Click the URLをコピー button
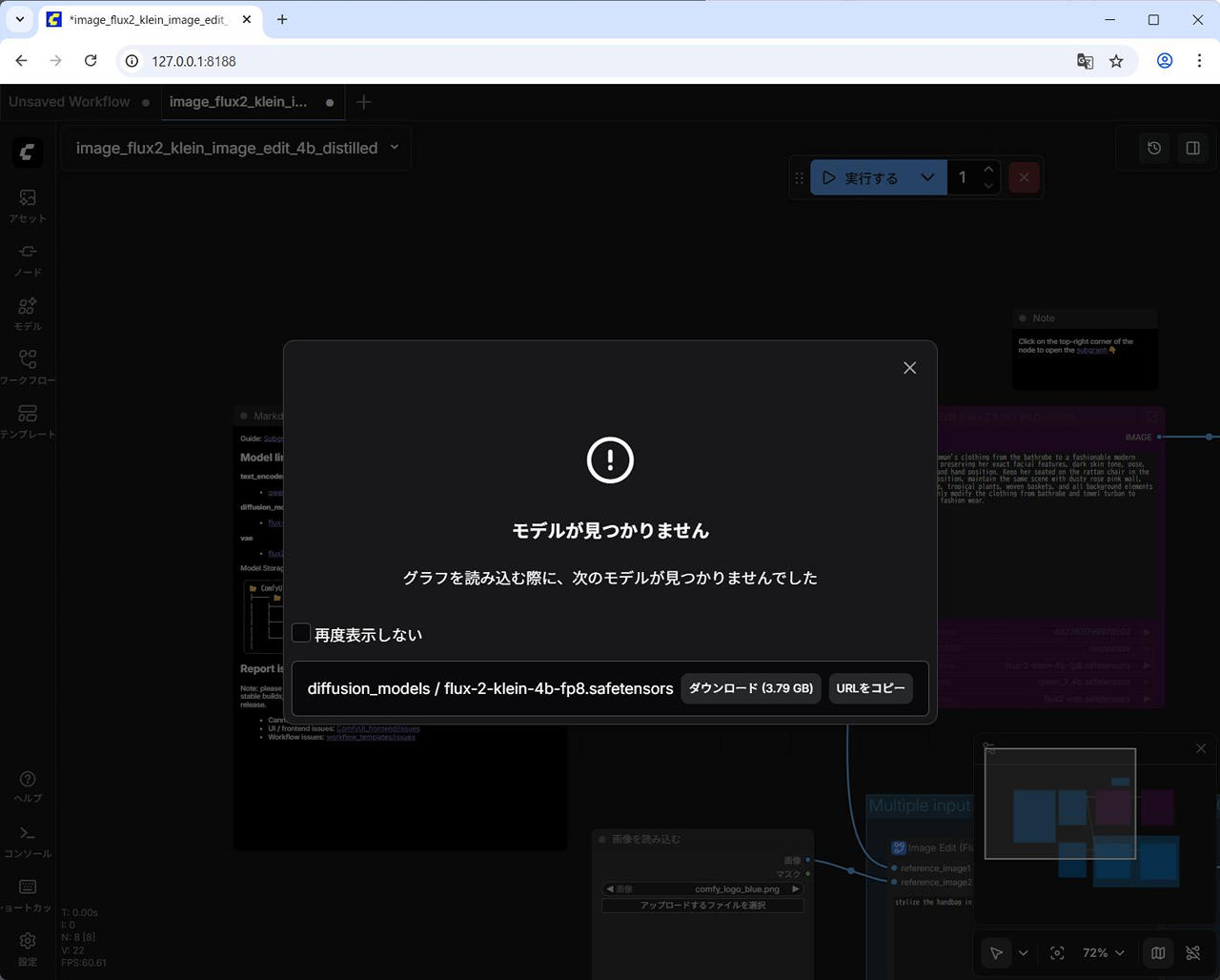 870,688
